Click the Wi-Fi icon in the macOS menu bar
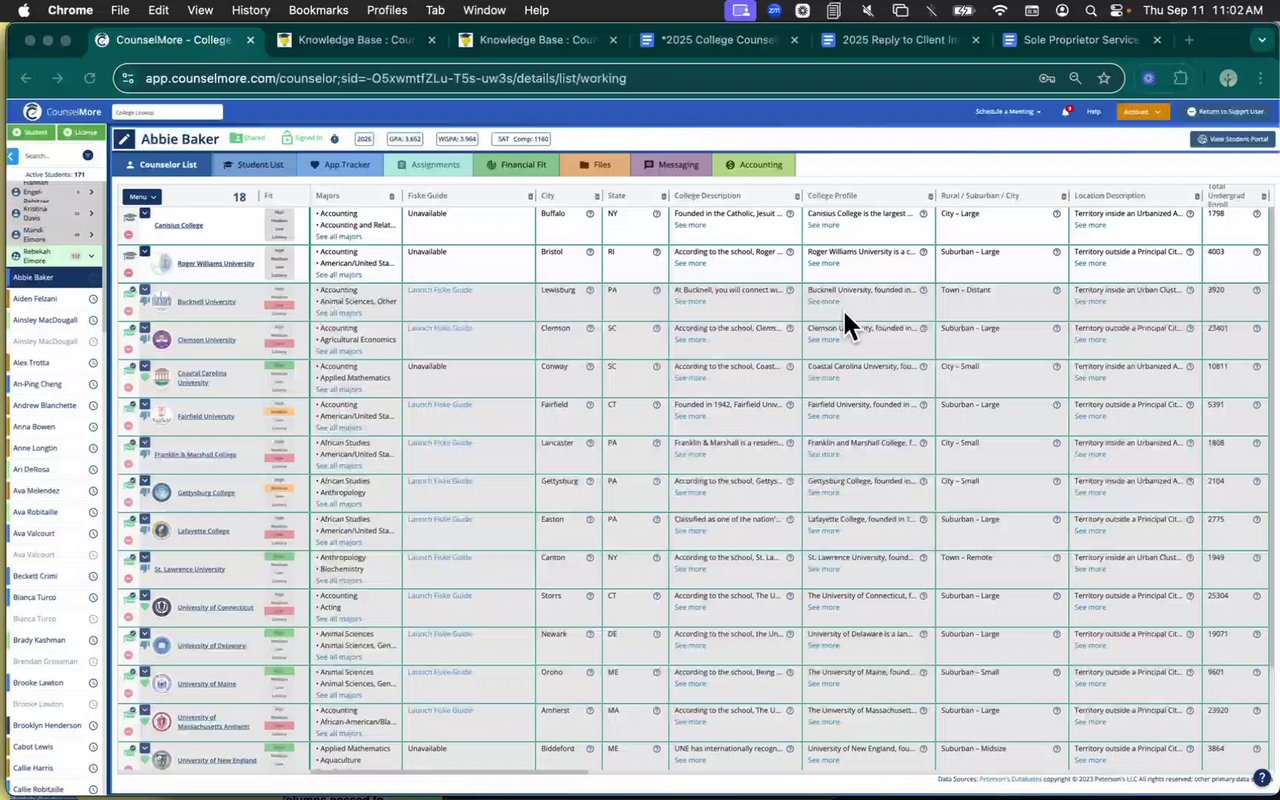Screen dimensions: 1280x800 1000,10
